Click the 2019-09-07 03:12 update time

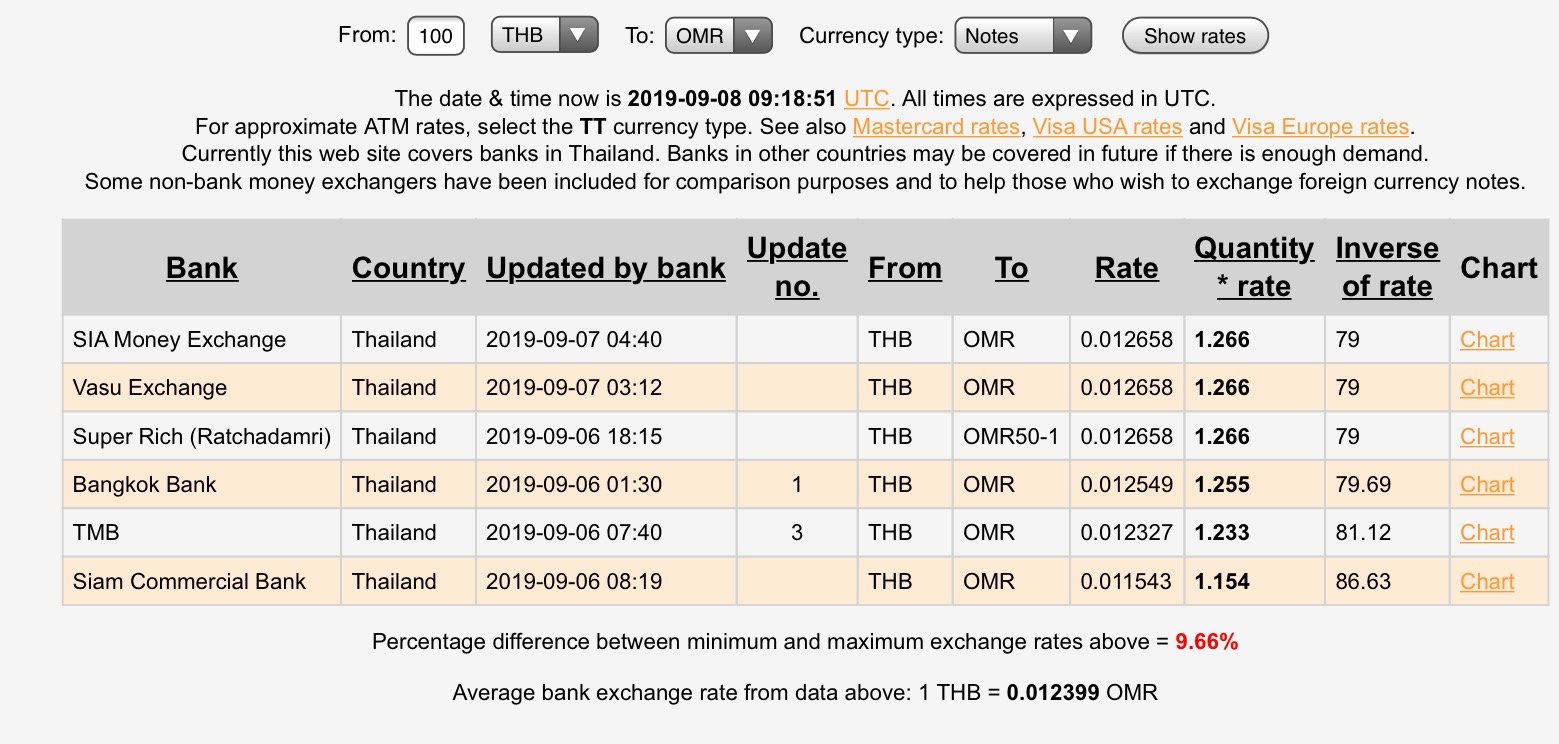574,387
